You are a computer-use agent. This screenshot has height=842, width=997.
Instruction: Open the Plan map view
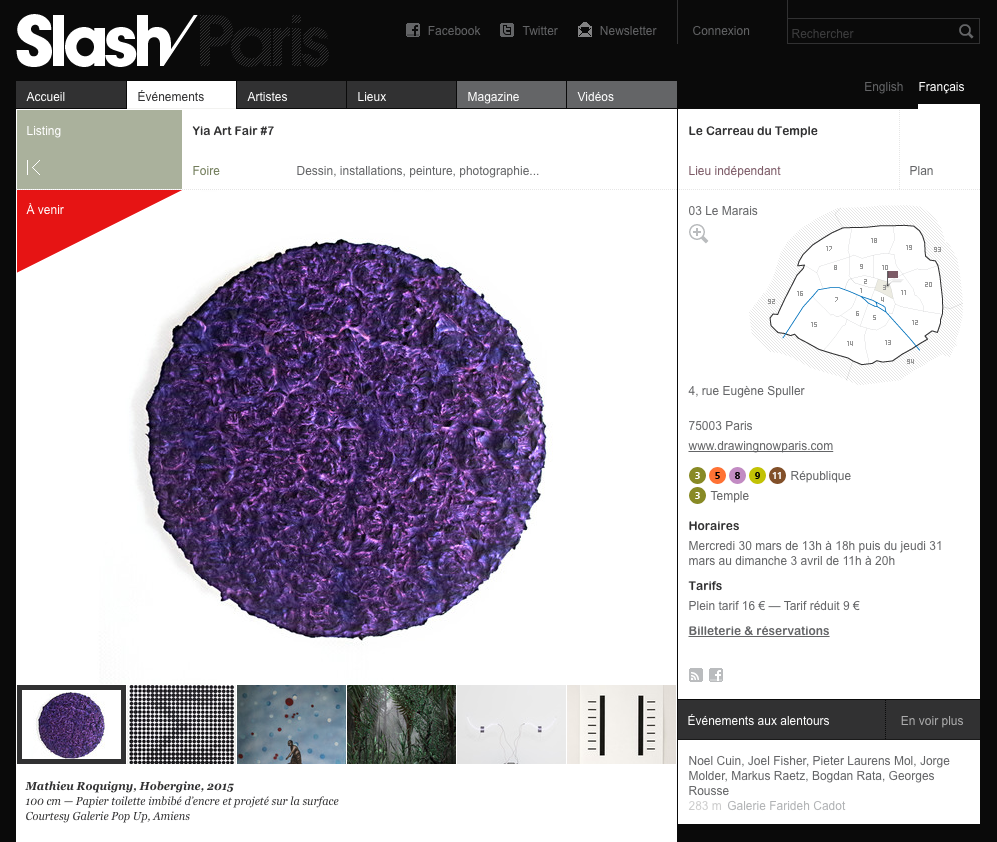(921, 170)
